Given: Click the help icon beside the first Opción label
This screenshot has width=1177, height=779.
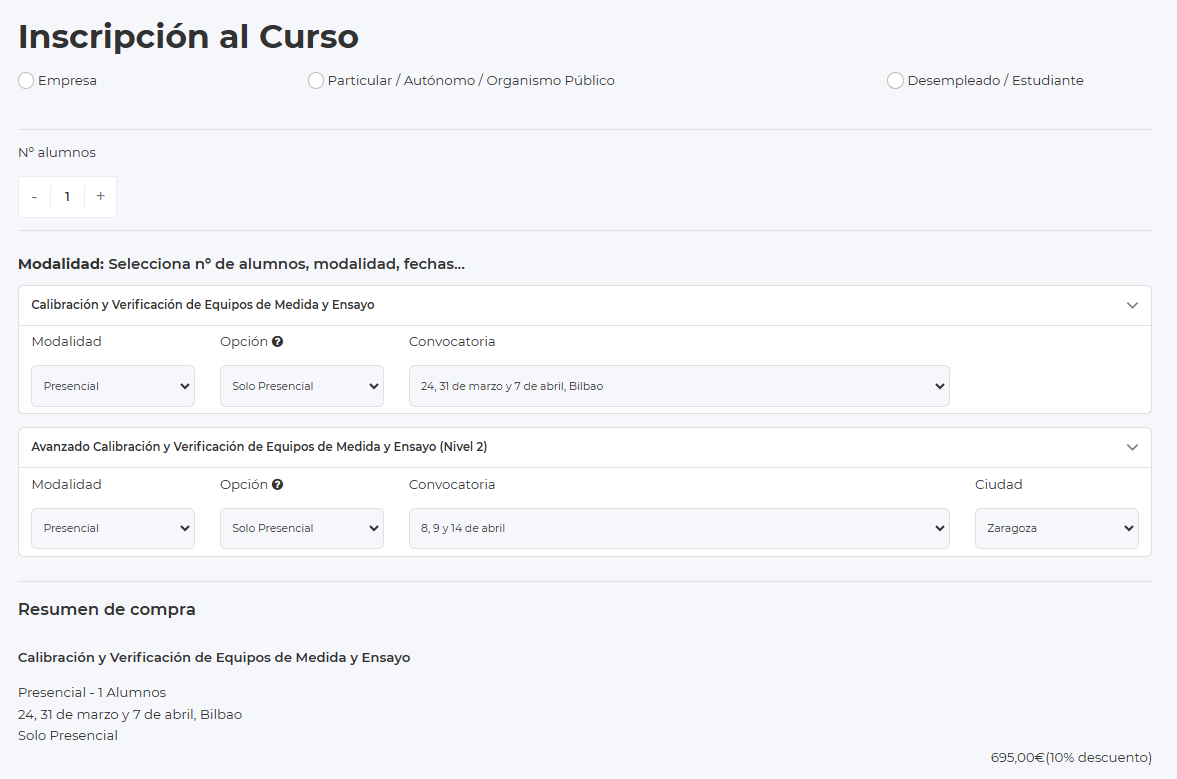Looking at the screenshot, I should [277, 342].
